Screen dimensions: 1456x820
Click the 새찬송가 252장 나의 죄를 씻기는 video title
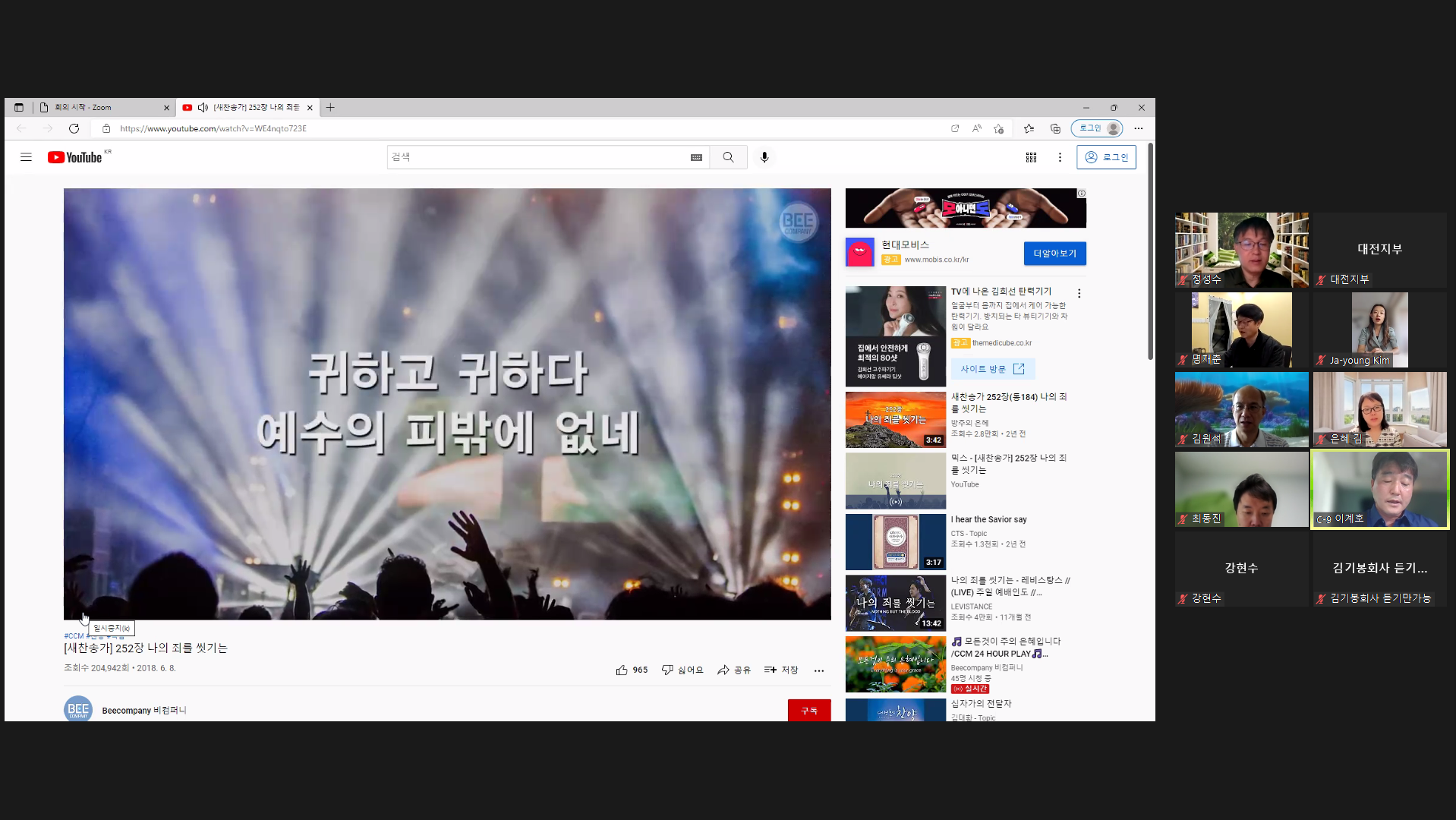pyautogui.click(x=146, y=648)
